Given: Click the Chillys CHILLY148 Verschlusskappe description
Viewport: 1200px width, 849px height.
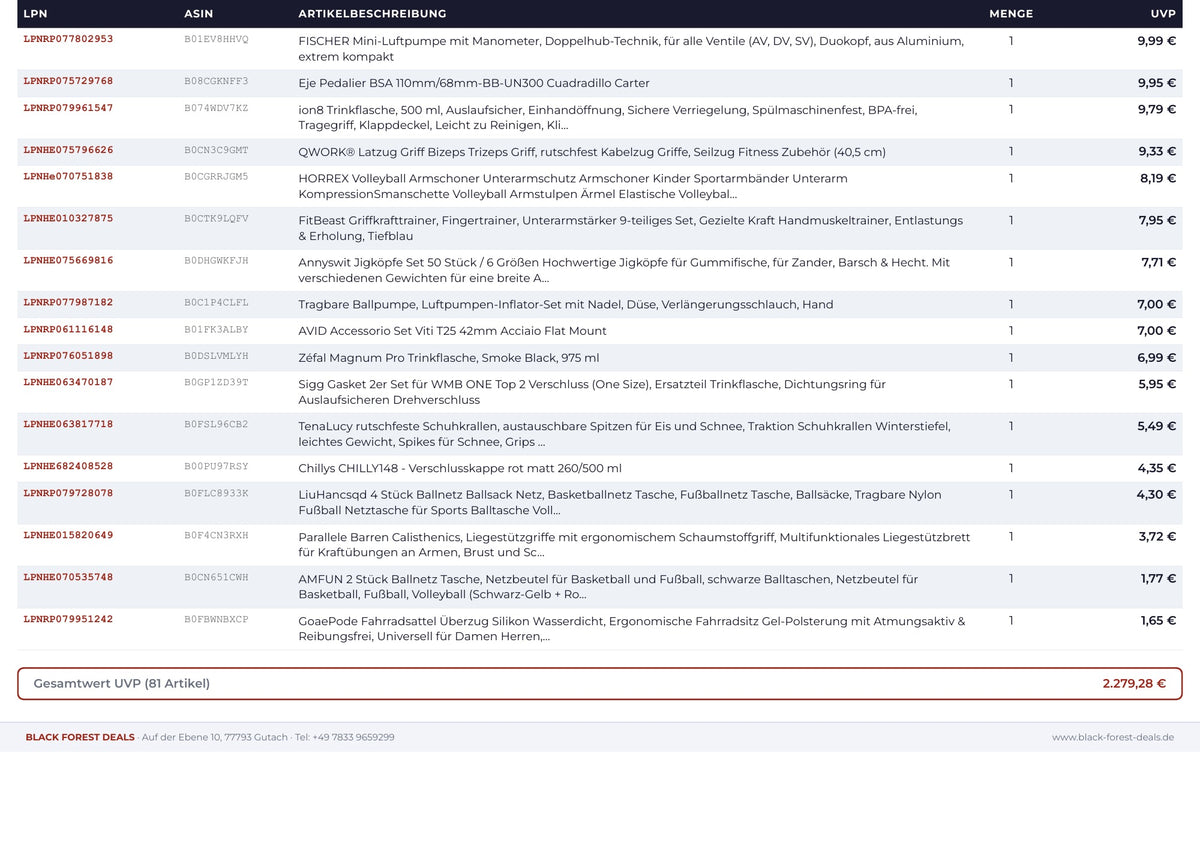Looking at the screenshot, I should pyautogui.click(x=460, y=468).
